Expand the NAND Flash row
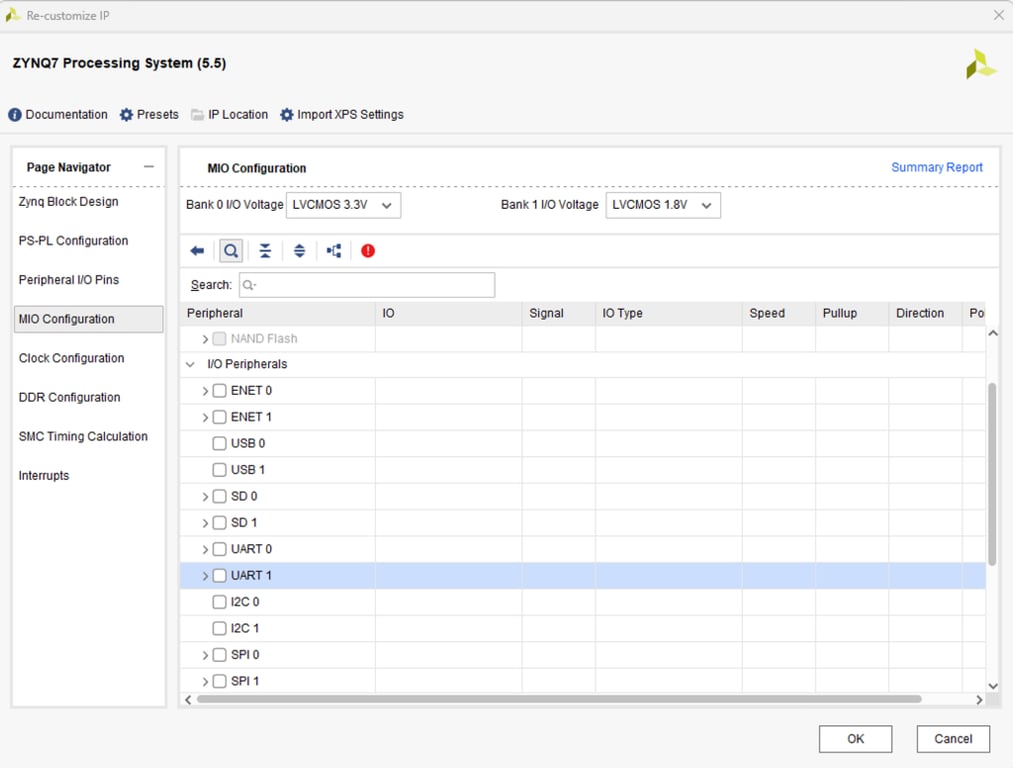 click(x=205, y=339)
